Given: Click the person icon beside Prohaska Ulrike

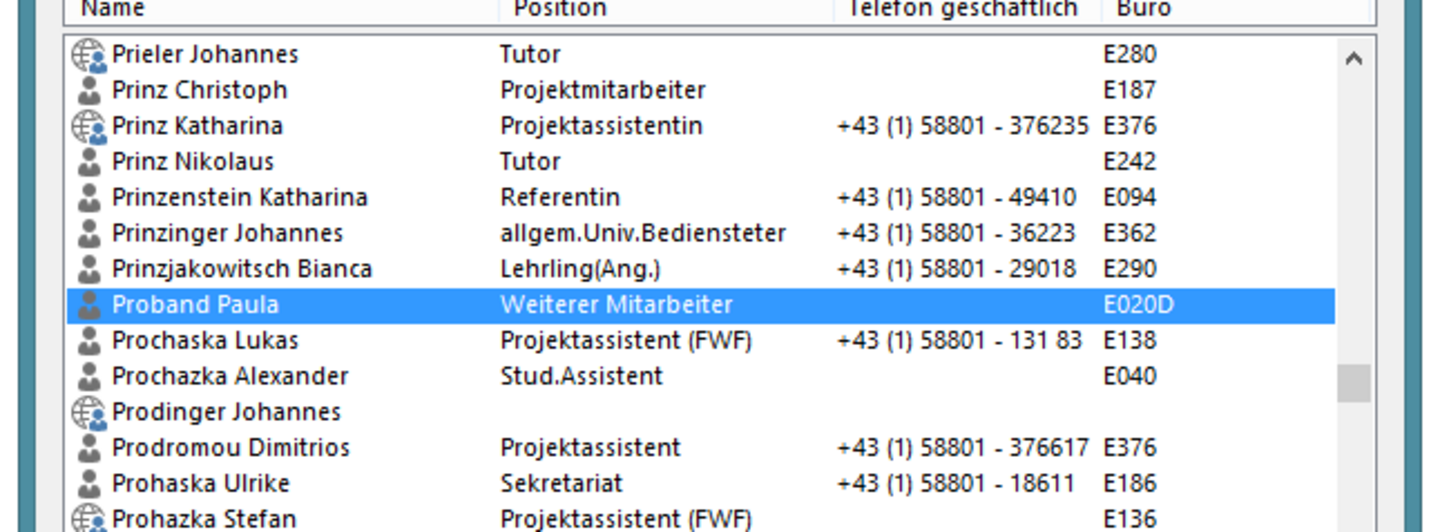Looking at the screenshot, I should [89, 484].
